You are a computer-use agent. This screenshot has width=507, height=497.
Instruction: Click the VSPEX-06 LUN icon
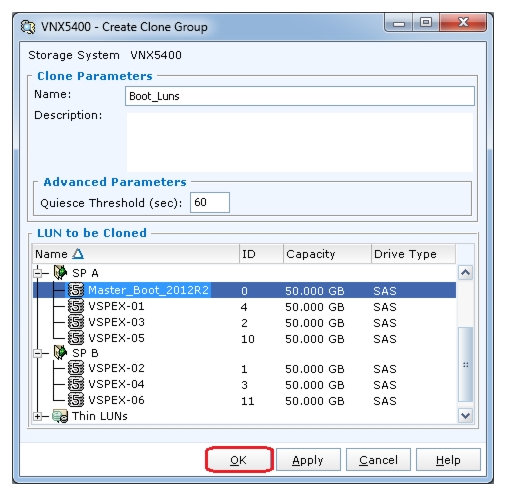click(76, 400)
